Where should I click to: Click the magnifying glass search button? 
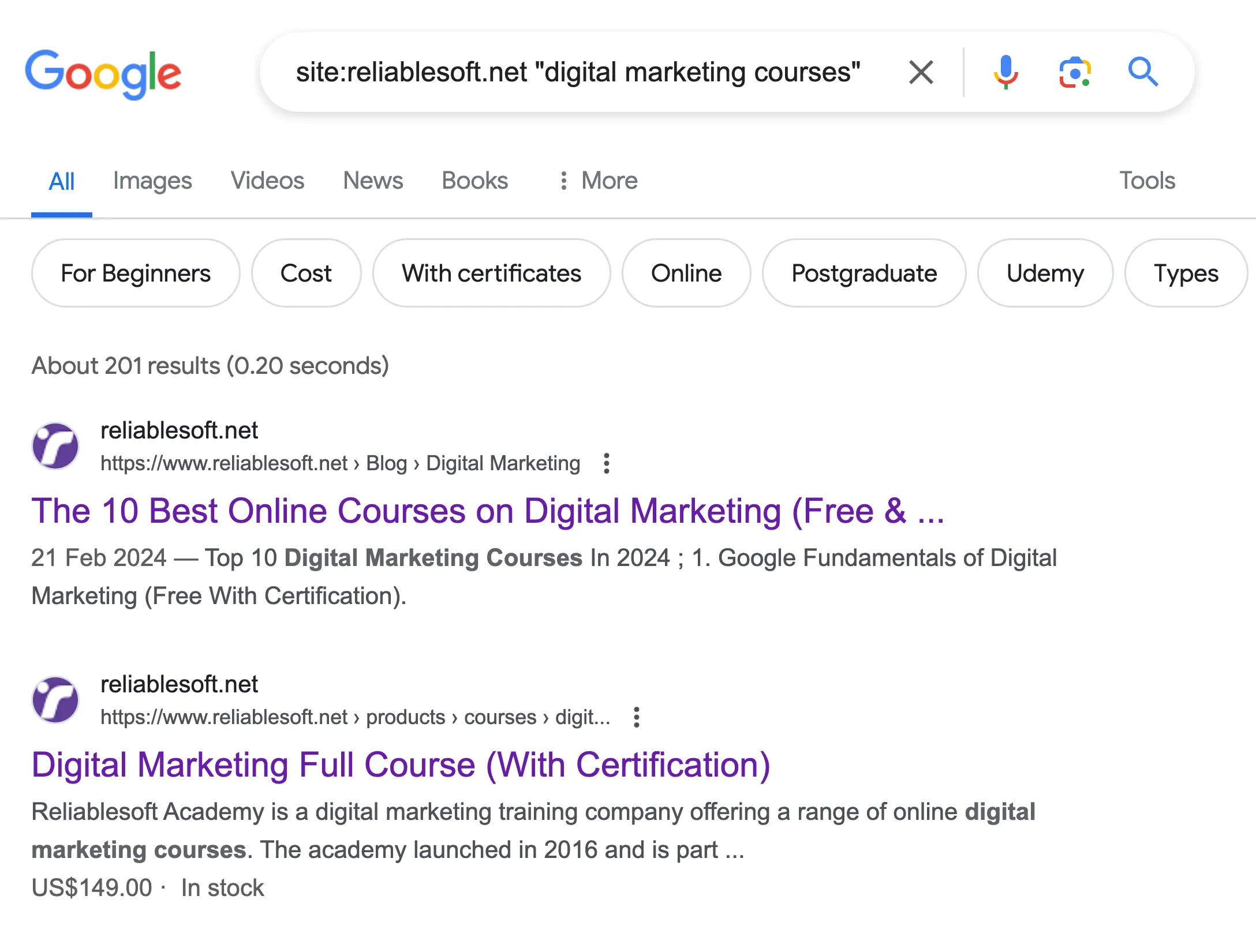[x=1143, y=73]
